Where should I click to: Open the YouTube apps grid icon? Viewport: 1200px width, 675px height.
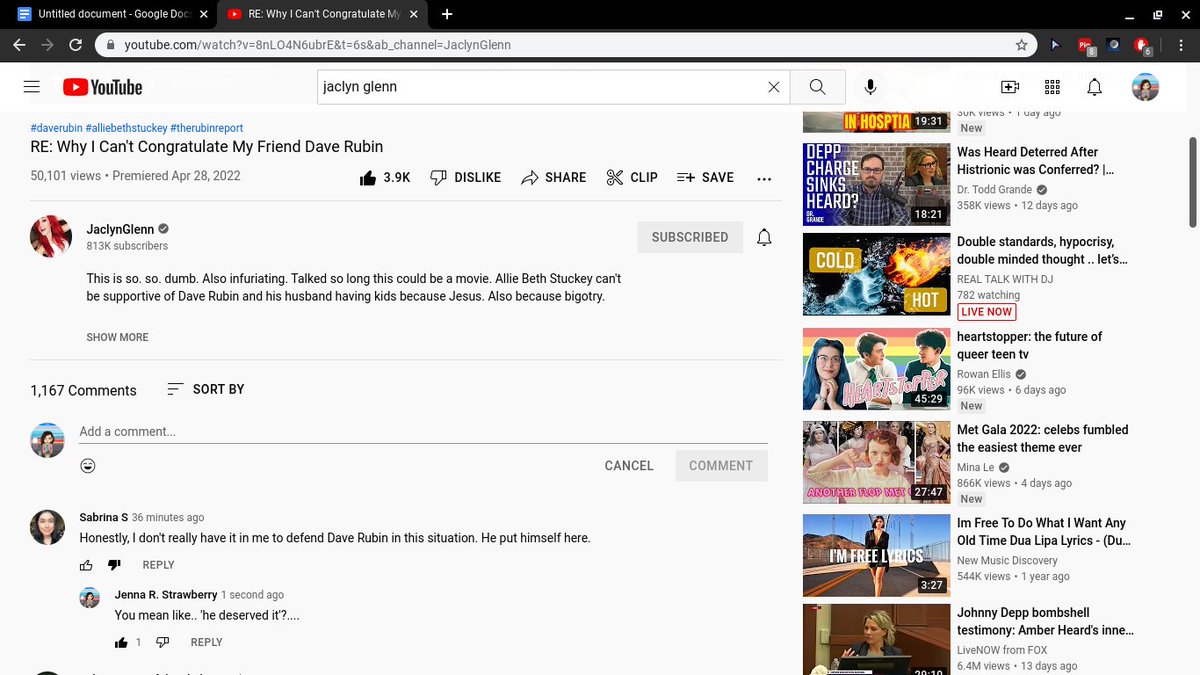coord(1052,87)
